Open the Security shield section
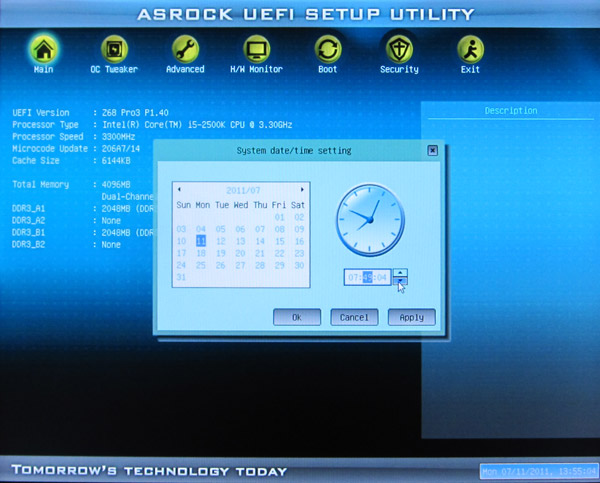This screenshot has height=483, width=600. tap(399, 50)
